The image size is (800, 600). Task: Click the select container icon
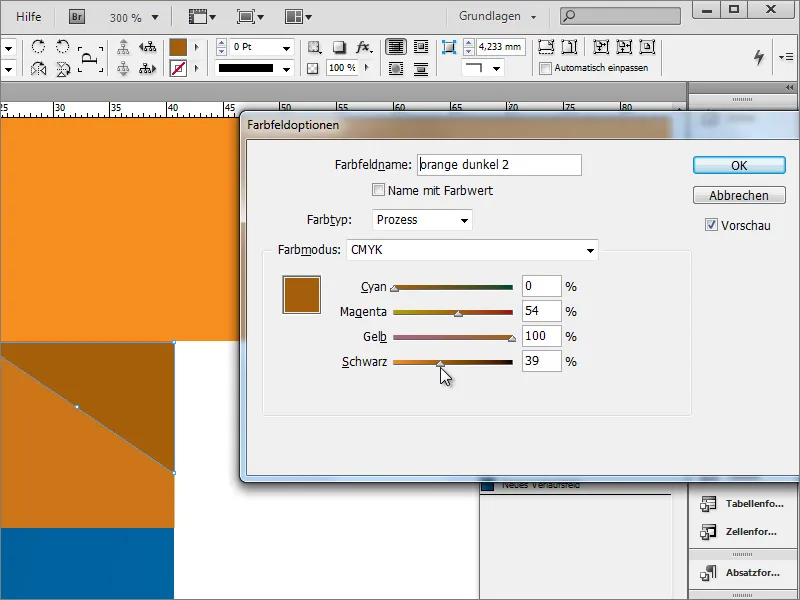tap(123, 47)
